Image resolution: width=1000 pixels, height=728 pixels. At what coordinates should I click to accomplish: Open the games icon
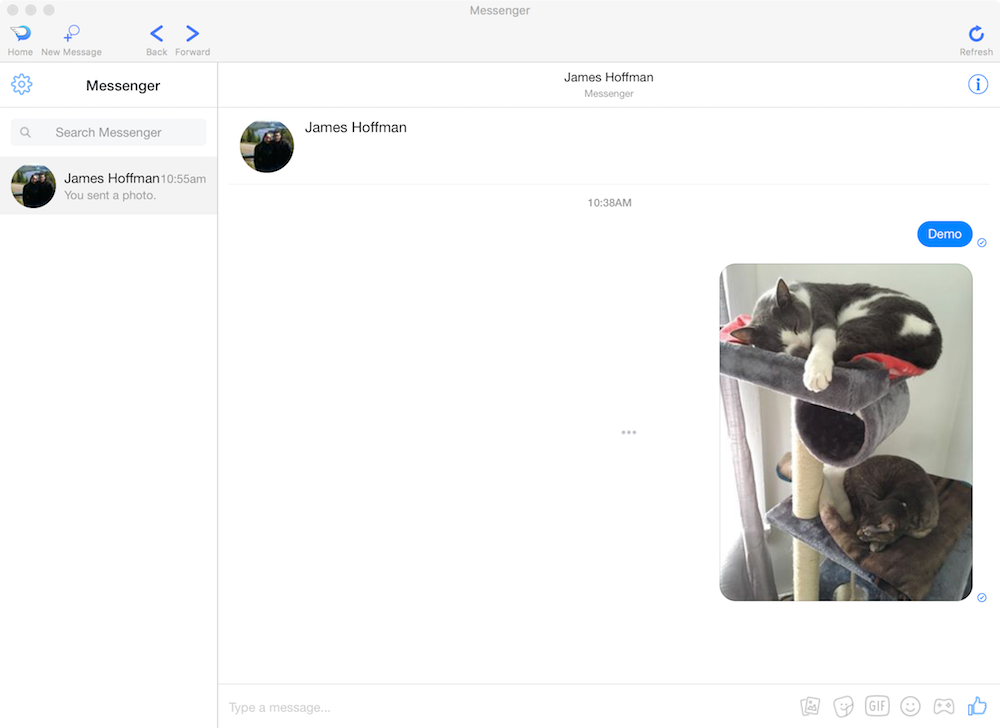943,706
